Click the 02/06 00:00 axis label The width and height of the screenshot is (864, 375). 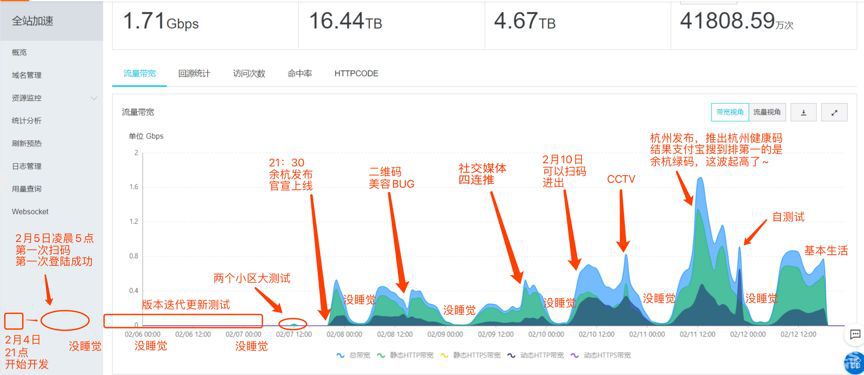[x=143, y=334]
